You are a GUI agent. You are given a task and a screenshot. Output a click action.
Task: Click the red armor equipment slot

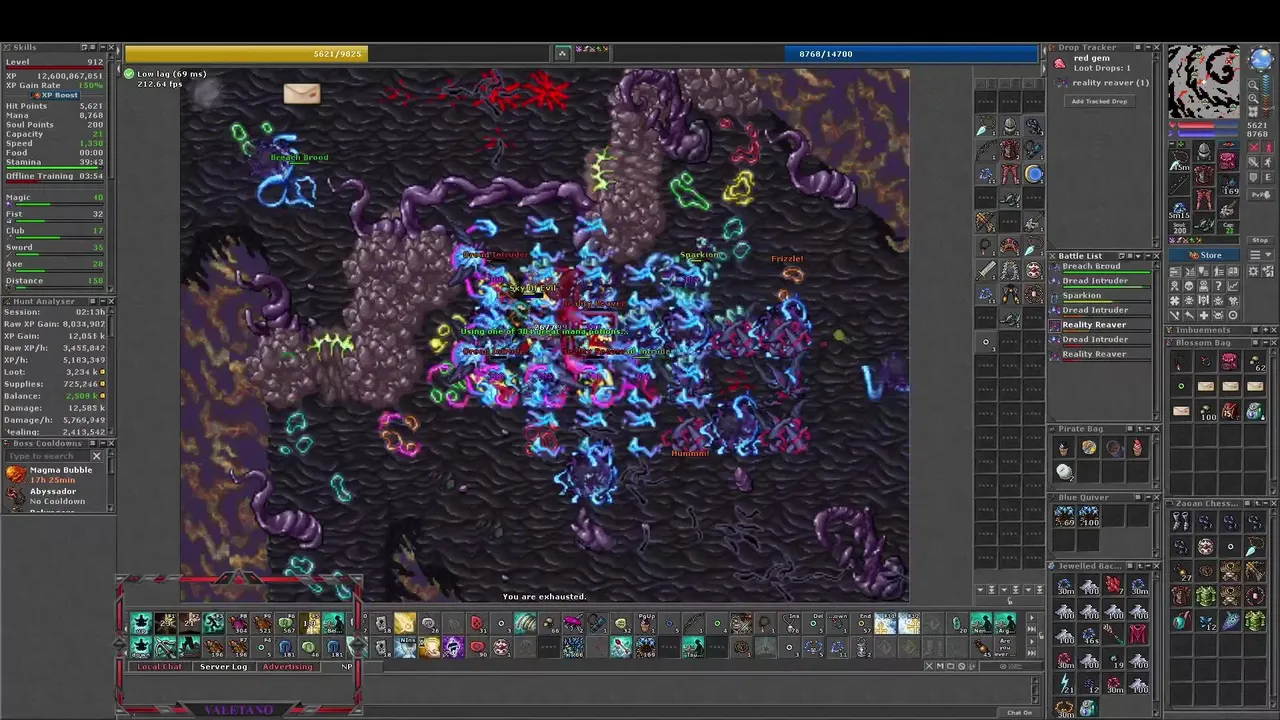[1204, 174]
